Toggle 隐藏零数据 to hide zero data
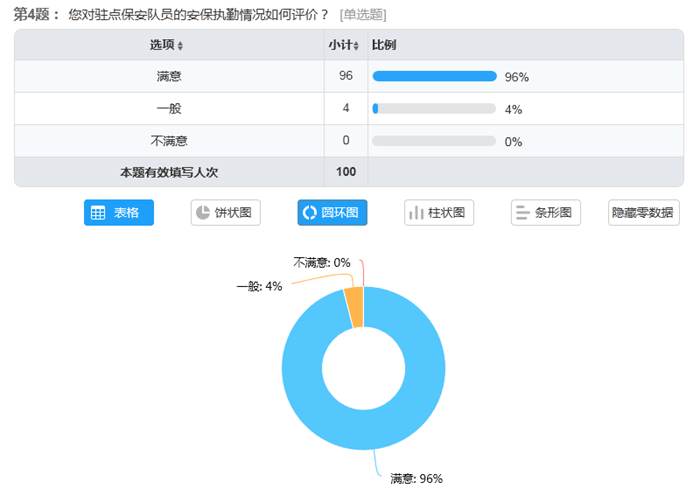 pos(644,213)
